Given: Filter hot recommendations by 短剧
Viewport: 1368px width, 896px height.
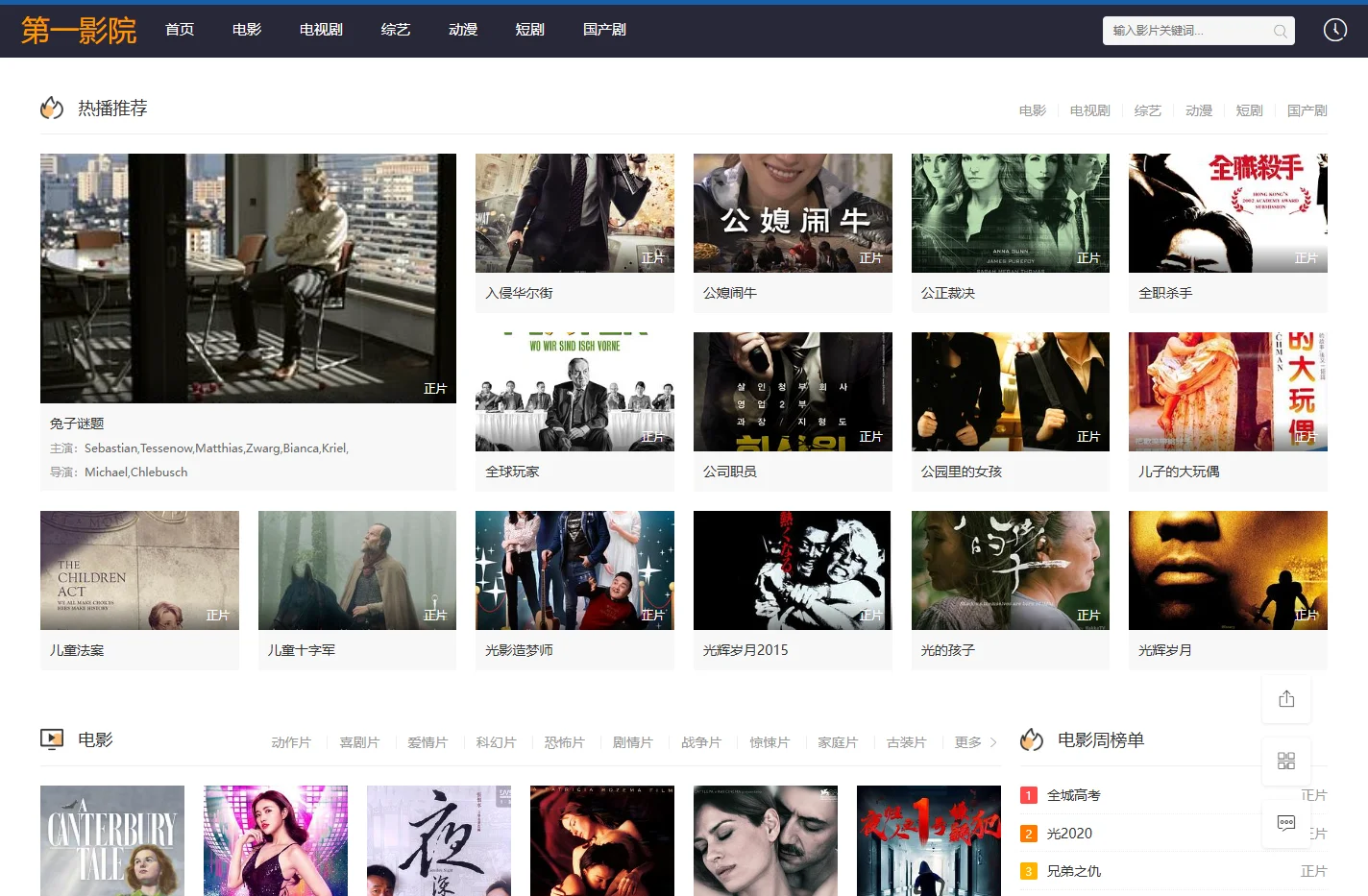Looking at the screenshot, I should point(1250,110).
